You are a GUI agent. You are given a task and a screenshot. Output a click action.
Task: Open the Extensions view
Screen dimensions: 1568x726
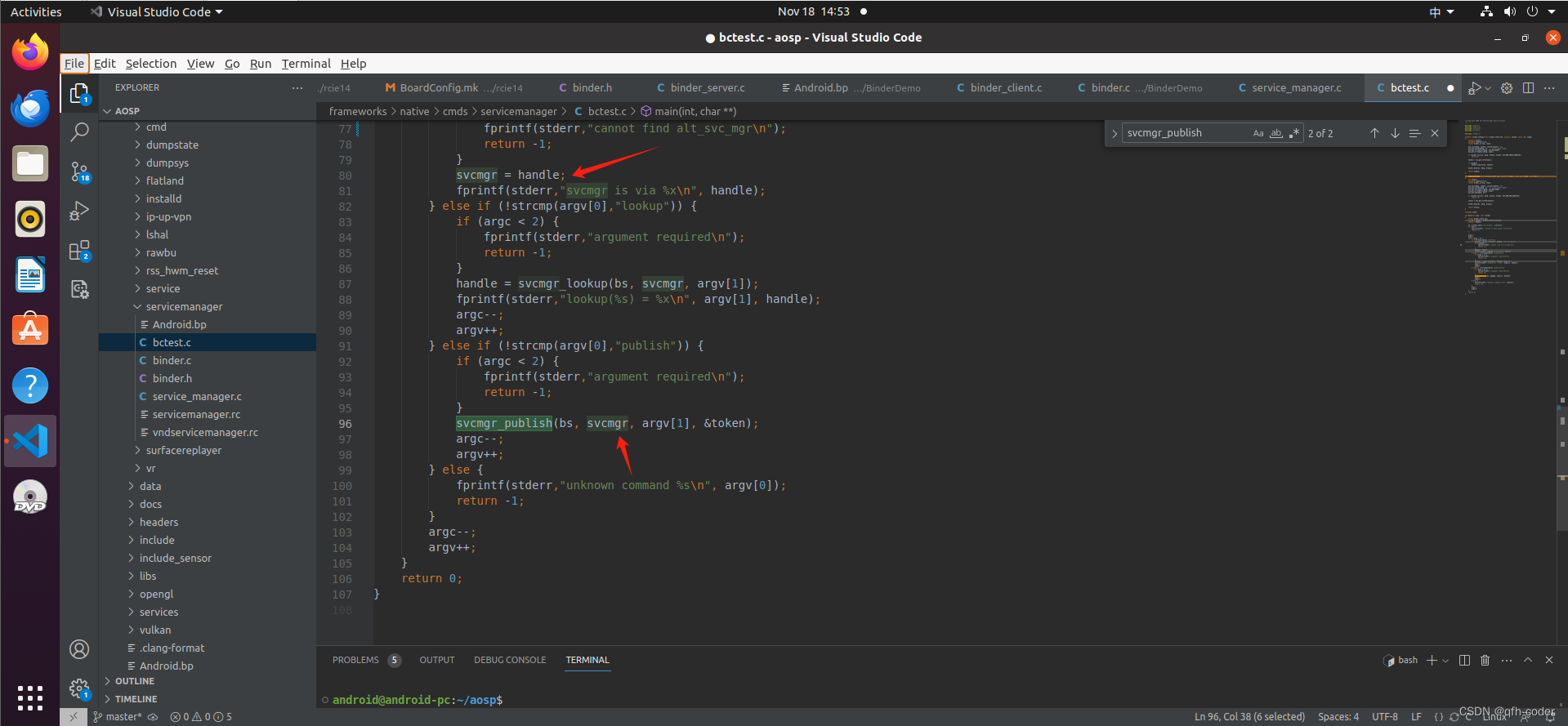[x=79, y=251]
